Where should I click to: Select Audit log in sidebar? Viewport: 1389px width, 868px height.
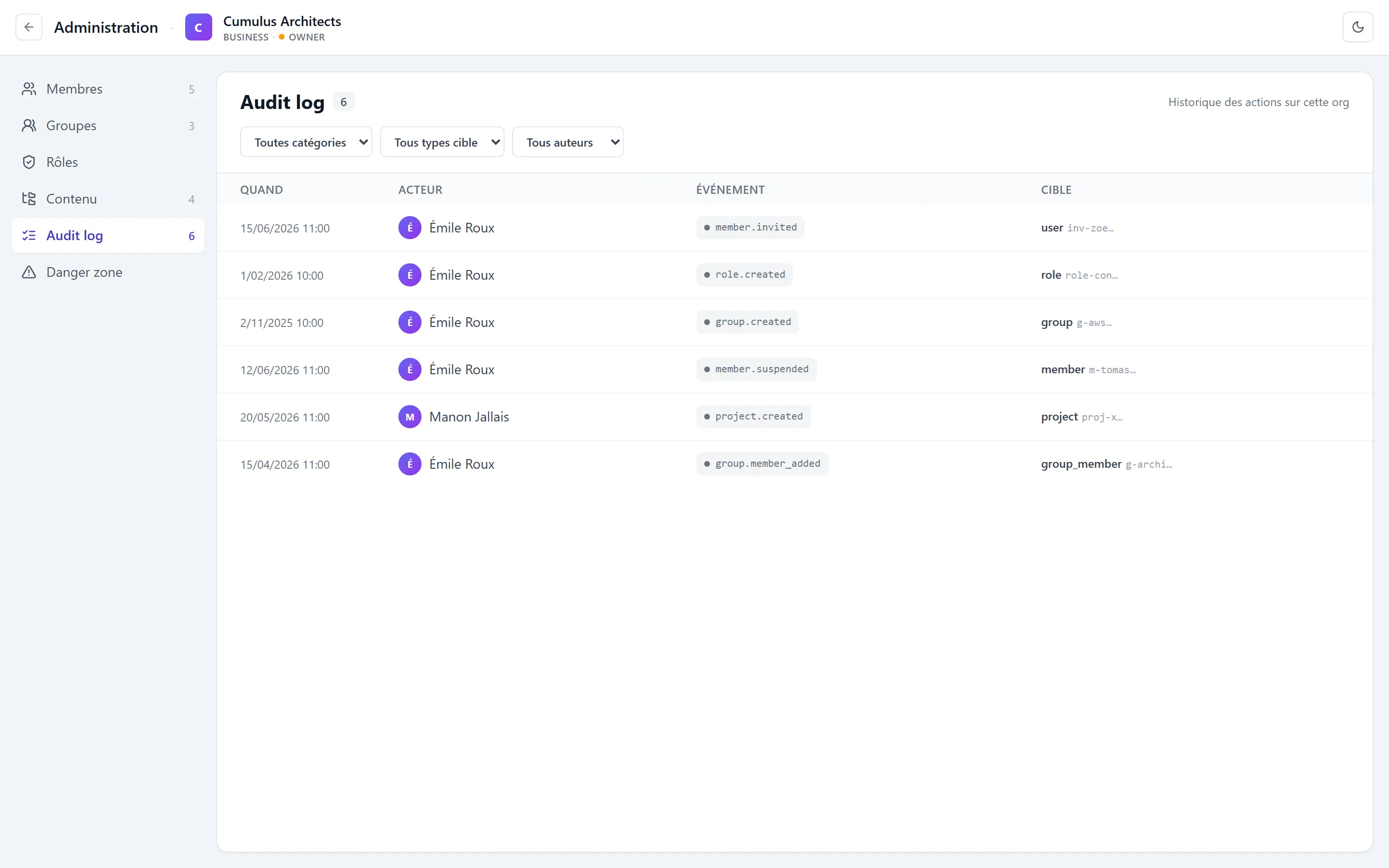[x=108, y=235]
